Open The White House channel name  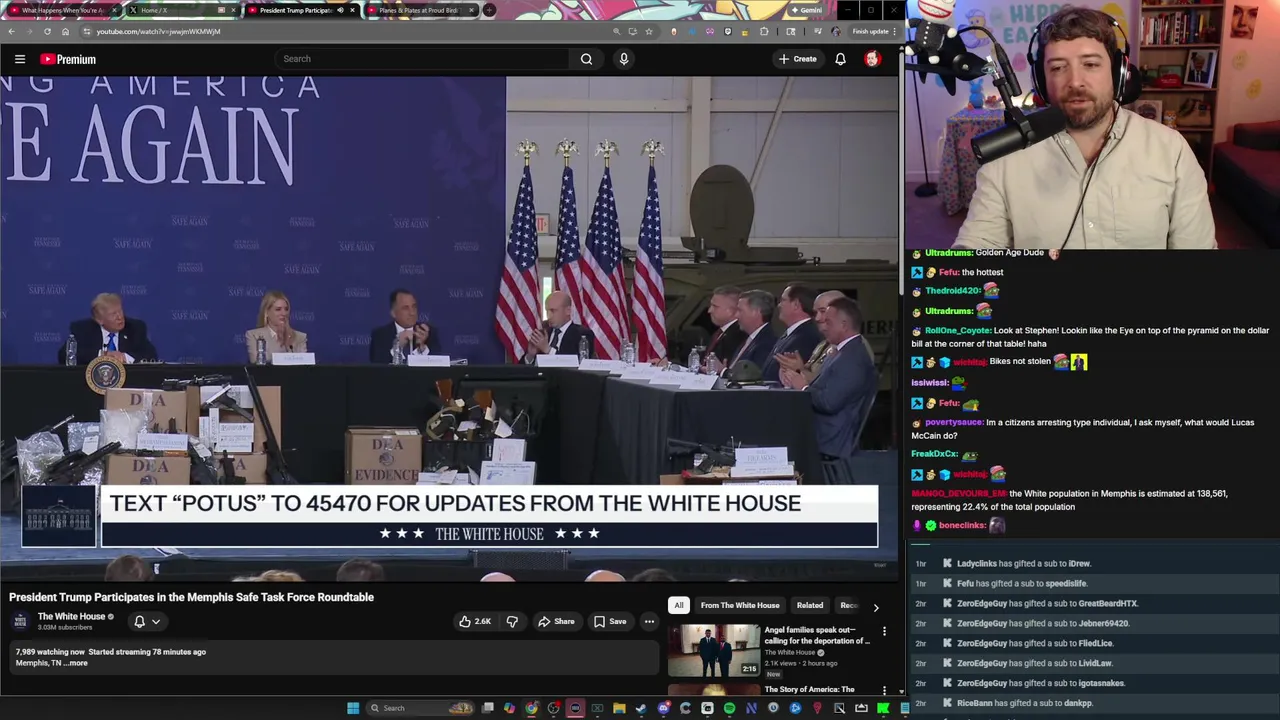coord(71,617)
